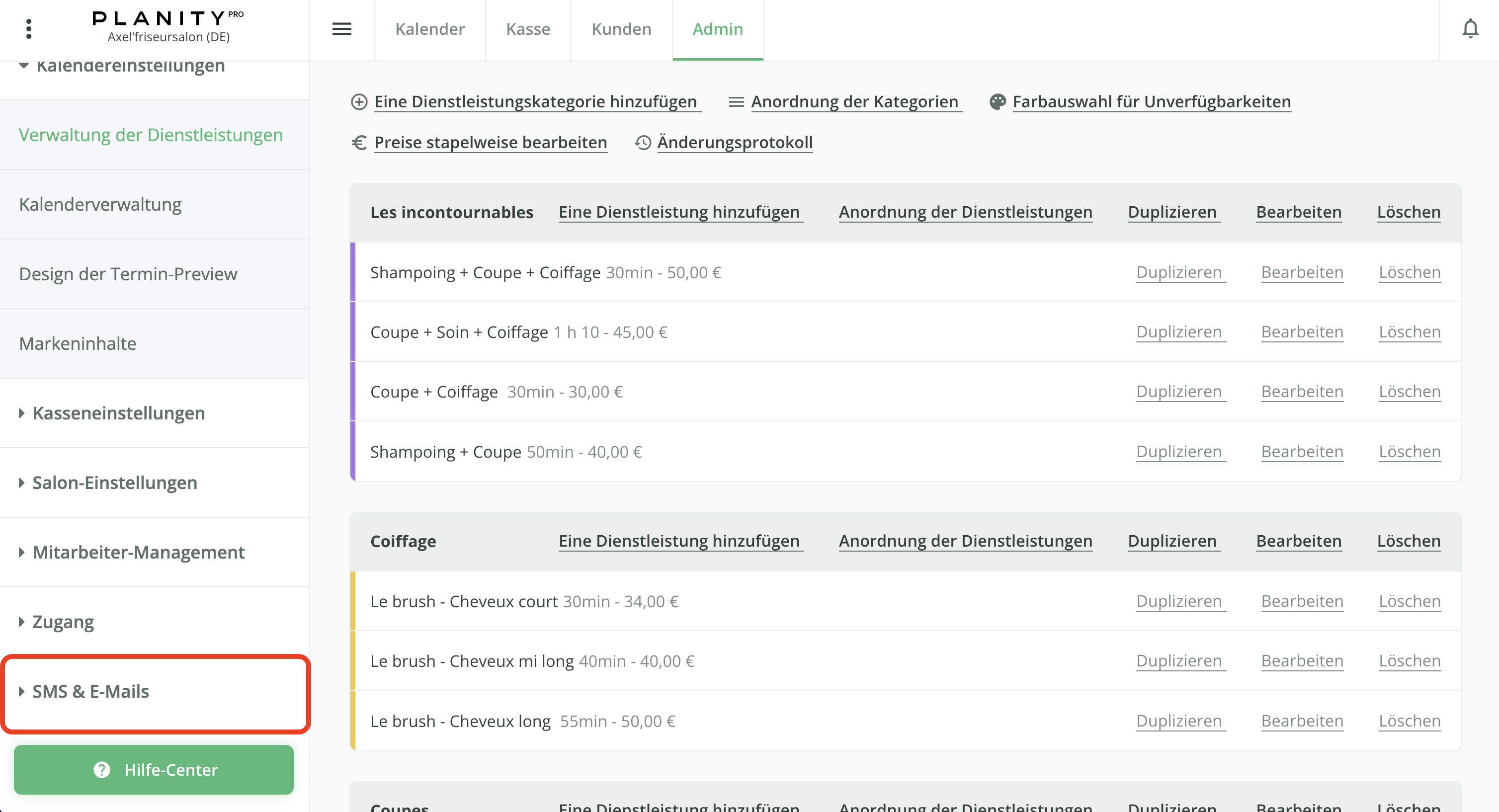Screen dimensions: 1499x812
Task: Open Verwaltung der Dienstleistungen
Action: pos(151,134)
